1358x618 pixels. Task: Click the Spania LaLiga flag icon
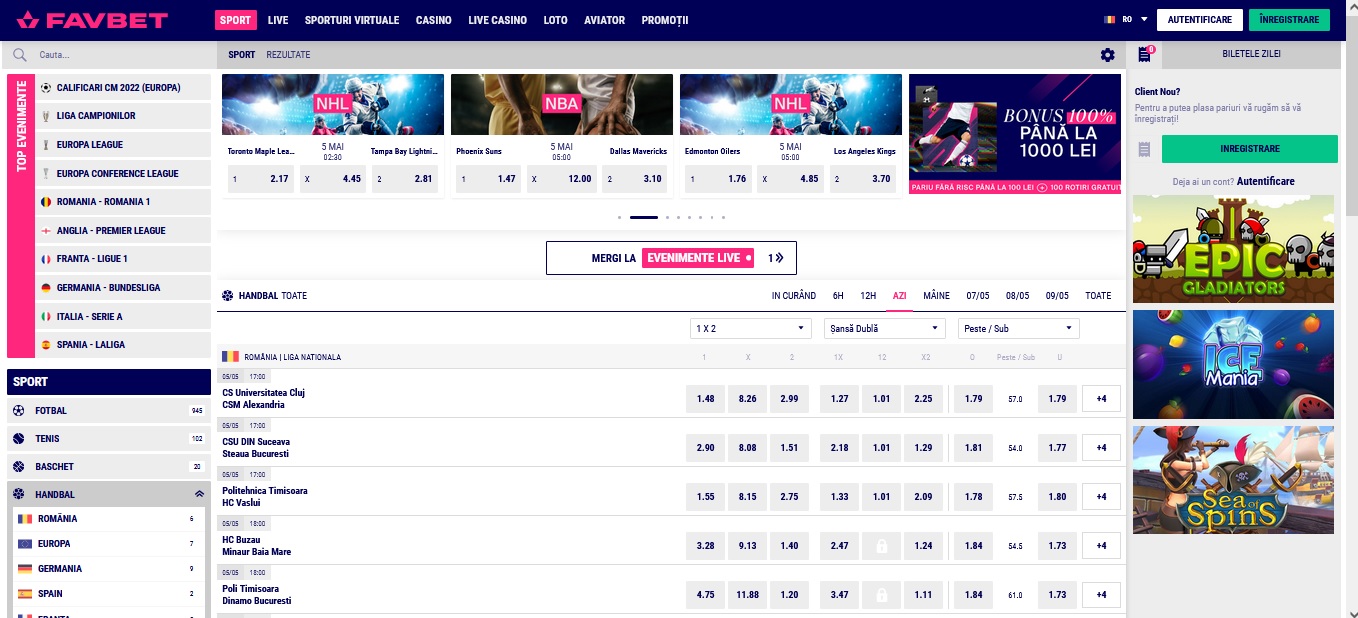pyautogui.click(x=45, y=344)
